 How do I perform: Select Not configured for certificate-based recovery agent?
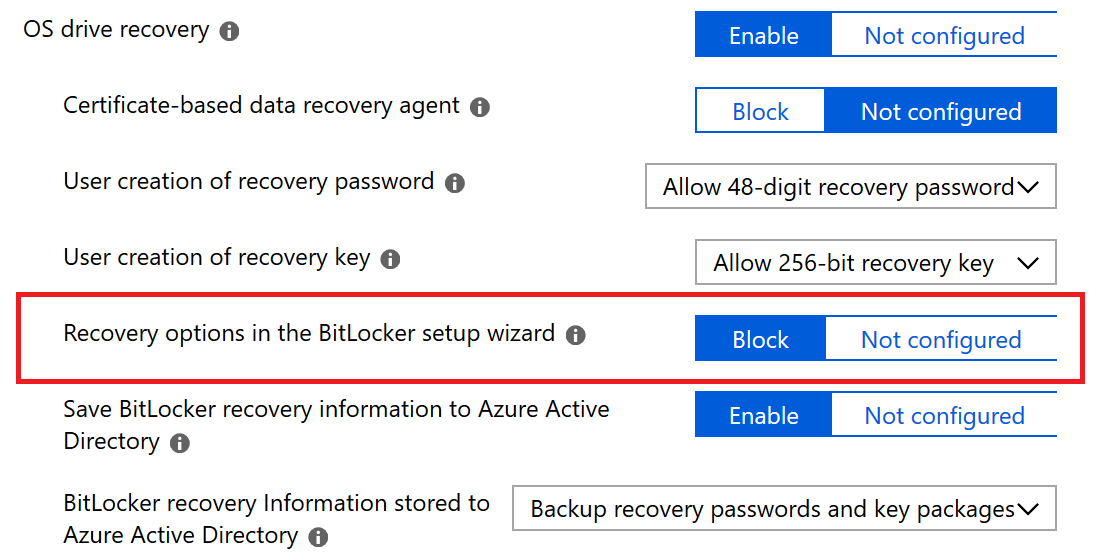[x=941, y=110]
